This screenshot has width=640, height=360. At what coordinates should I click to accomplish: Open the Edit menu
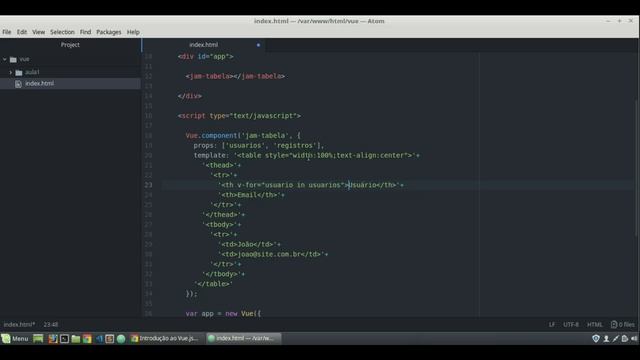pyautogui.click(x=22, y=32)
